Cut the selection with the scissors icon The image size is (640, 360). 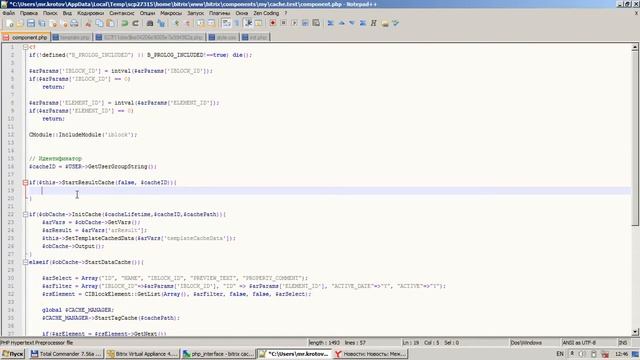[88, 24]
